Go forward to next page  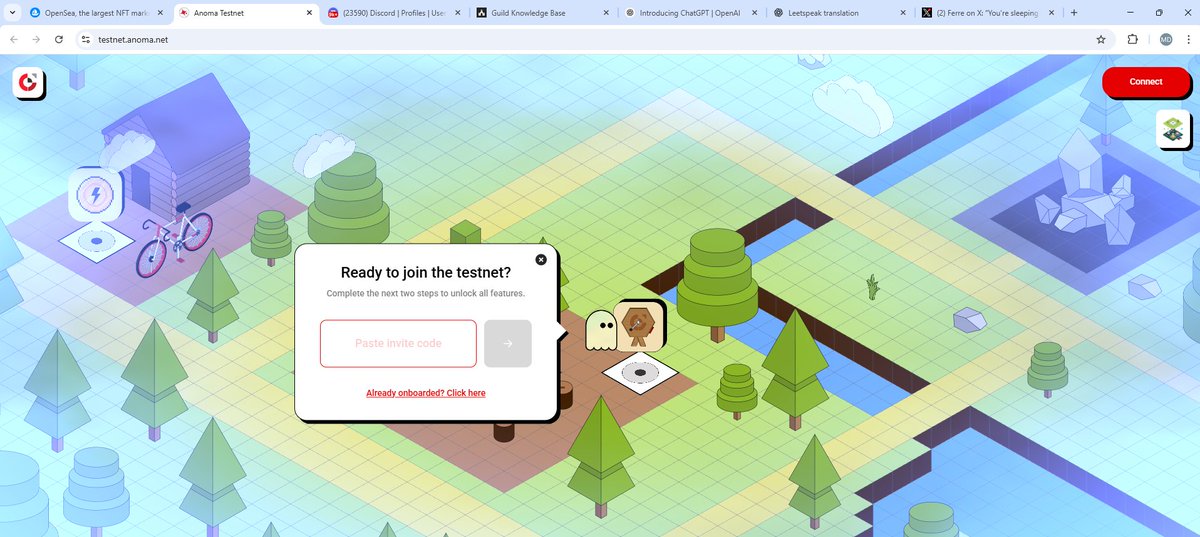coord(37,39)
